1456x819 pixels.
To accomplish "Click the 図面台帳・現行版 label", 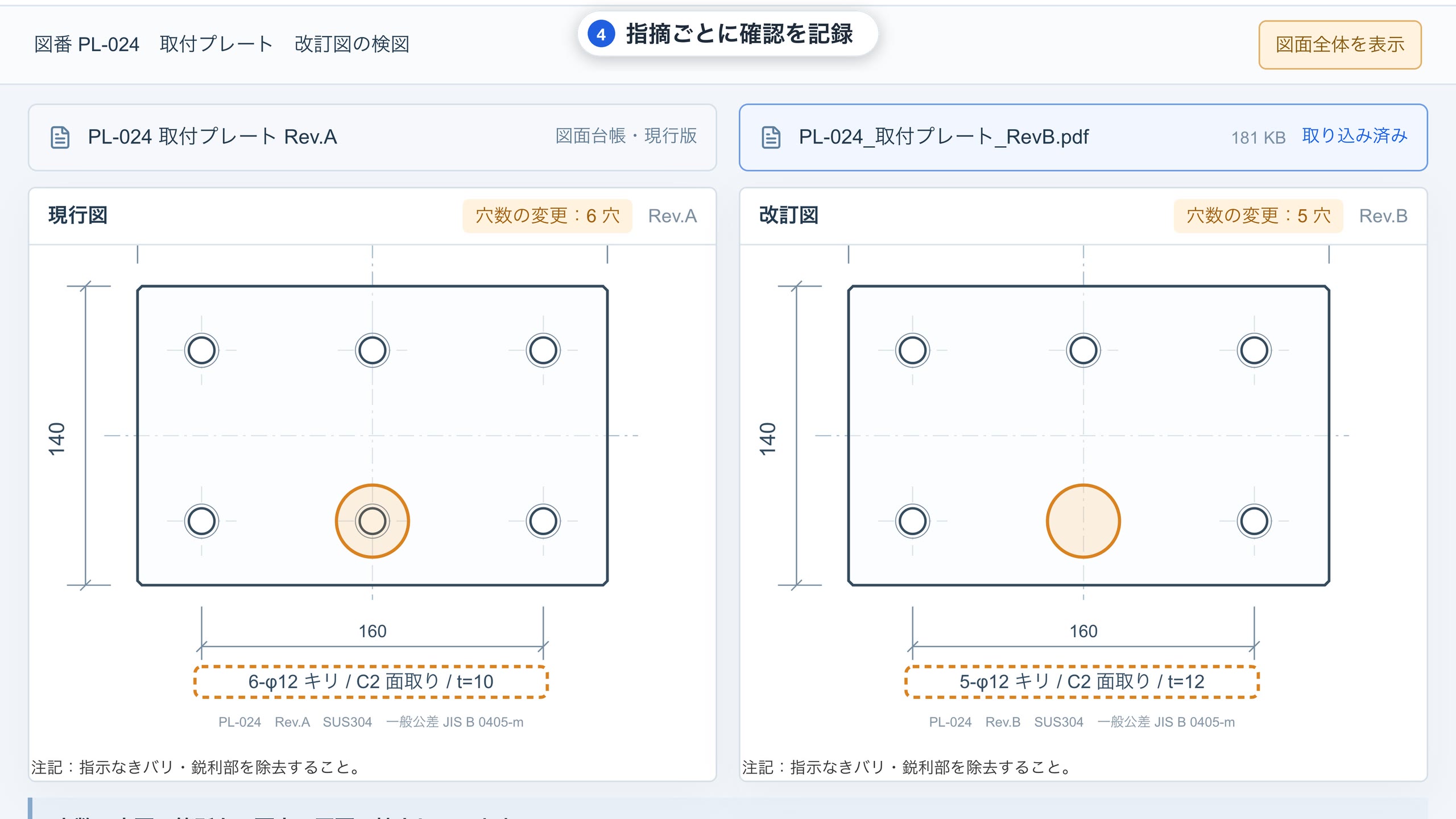I will pyautogui.click(x=626, y=136).
